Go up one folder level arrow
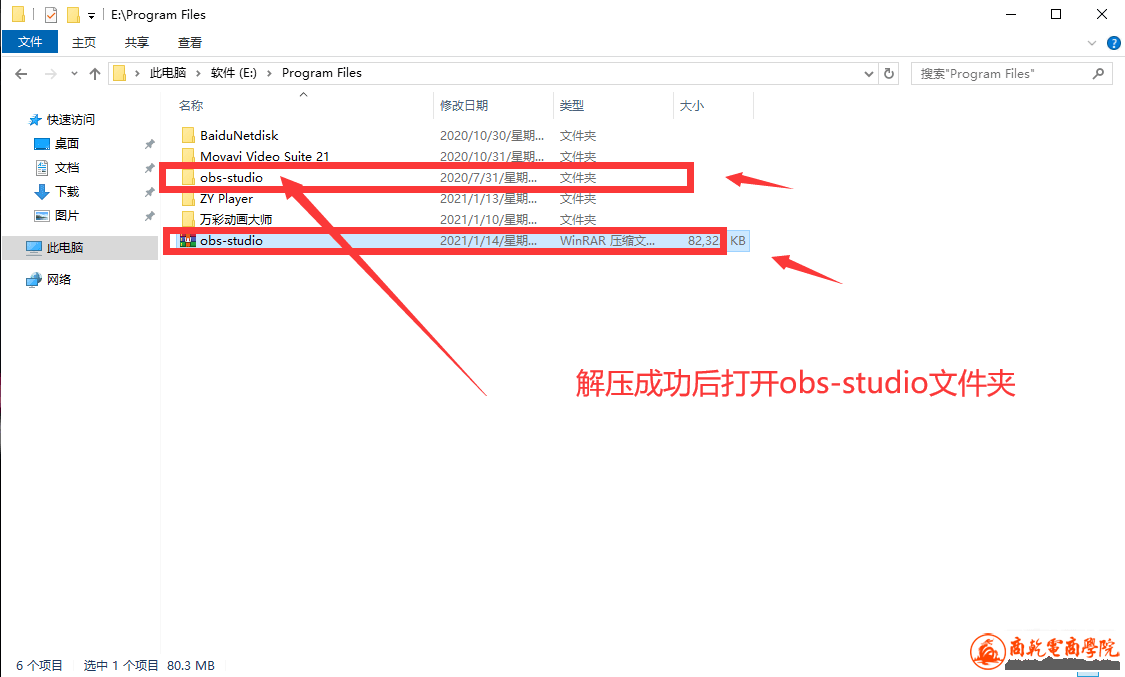Viewport: 1125px width, 677px height. click(95, 73)
